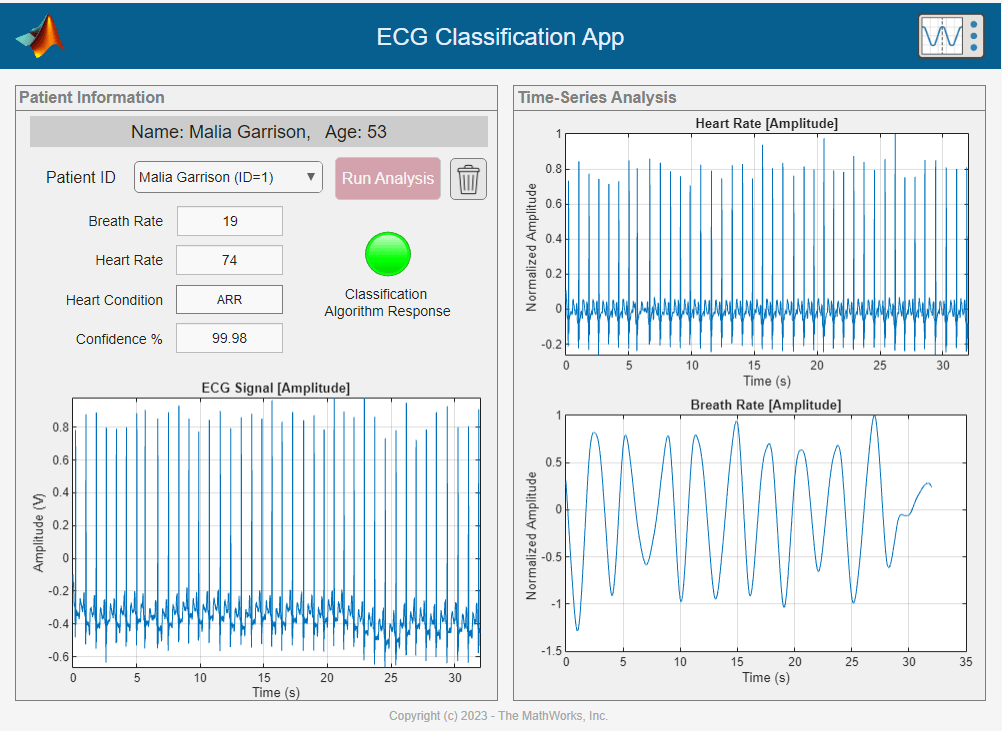Screen dimensions: 1002x731
Task: Click the oscilloscope waveform icon in top-right corner
Action: tap(943, 34)
